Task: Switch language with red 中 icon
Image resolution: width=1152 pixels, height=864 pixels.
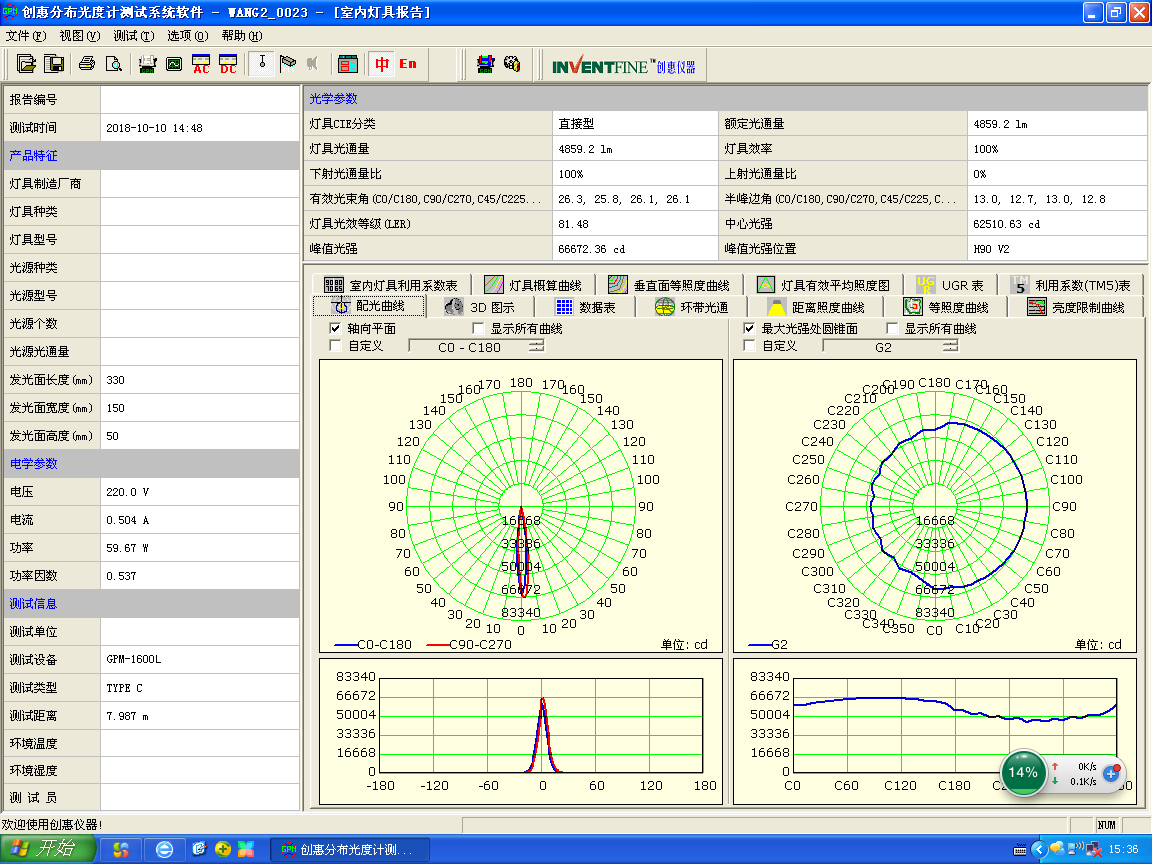Action: point(382,64)
